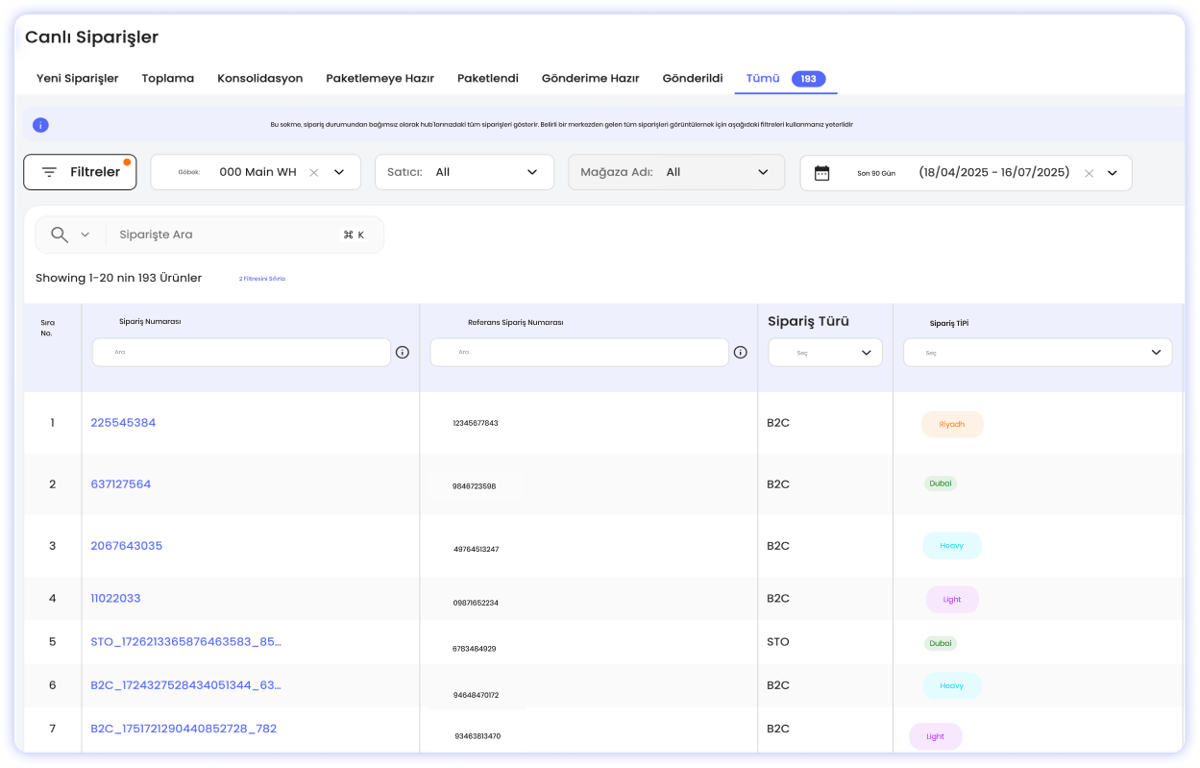Click the search magnifier icon
Viewport: 1200px width, 768px height.
click(57, 233)
